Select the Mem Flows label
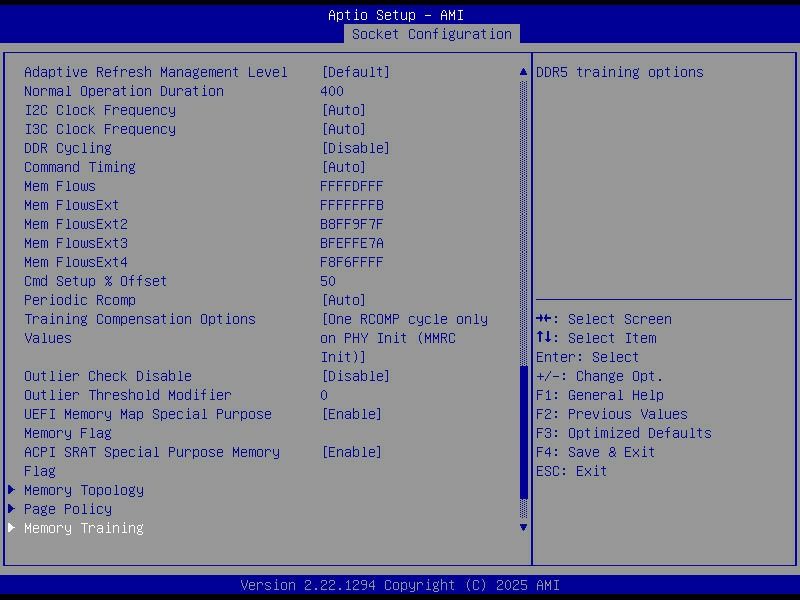Image resolution: width=800 pixels, height=600 pixels. tap(60, 186)
